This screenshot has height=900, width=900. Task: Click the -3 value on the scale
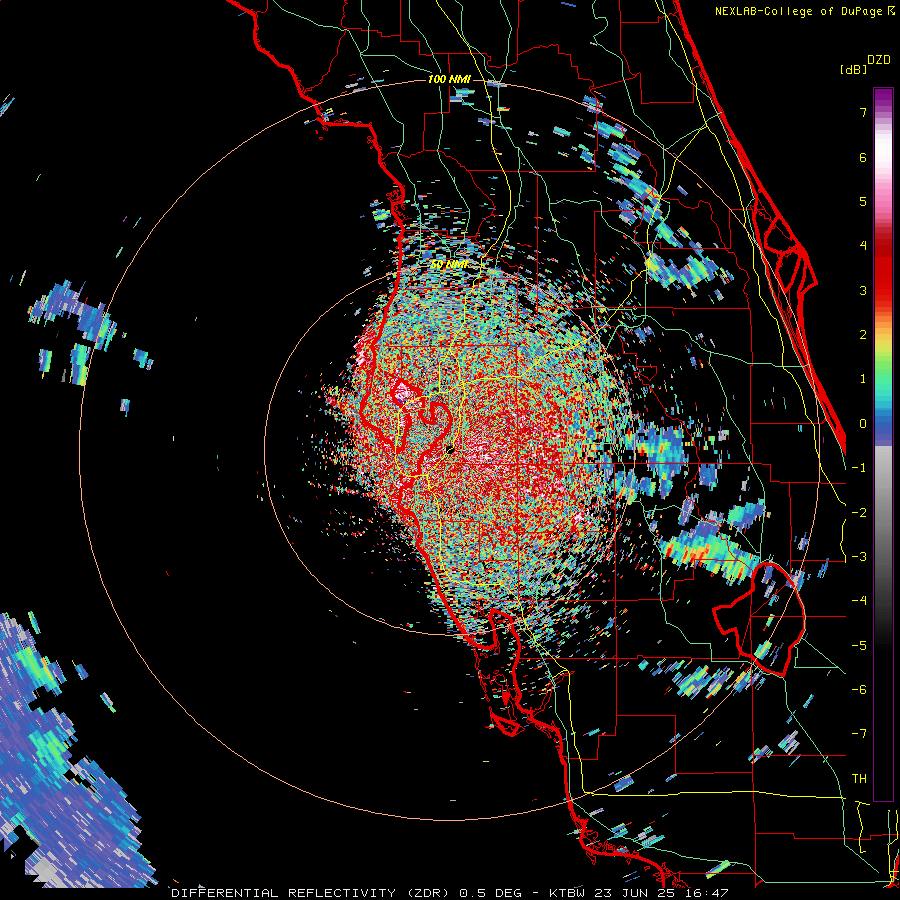859,557
